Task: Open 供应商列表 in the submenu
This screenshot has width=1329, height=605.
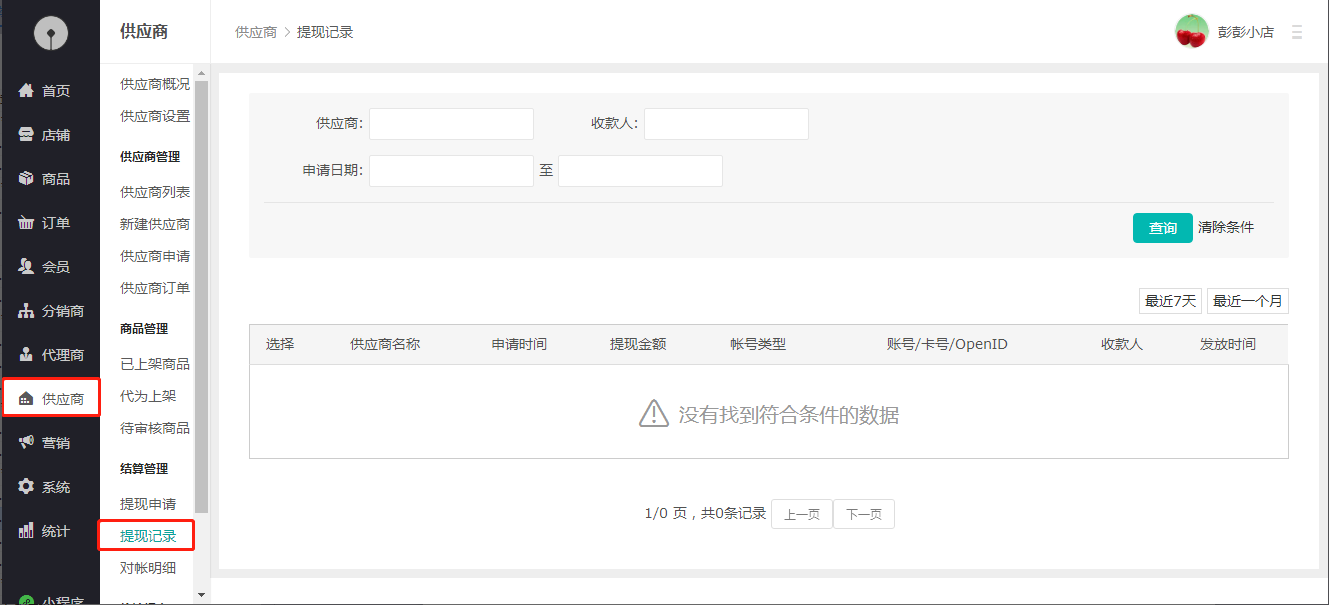Action: pos(155,192)
